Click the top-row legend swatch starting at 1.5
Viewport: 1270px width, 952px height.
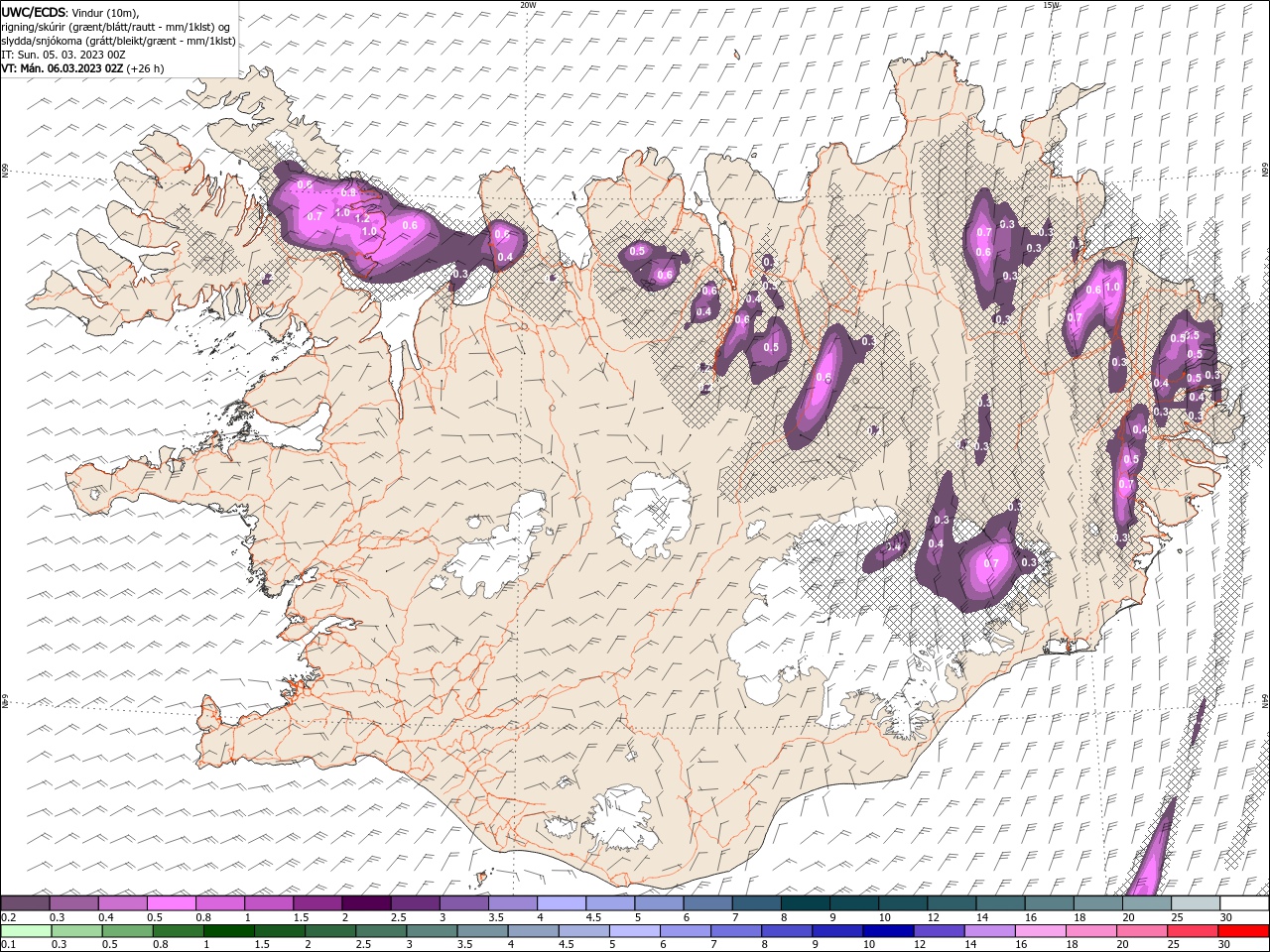click(x=317, y=902)
